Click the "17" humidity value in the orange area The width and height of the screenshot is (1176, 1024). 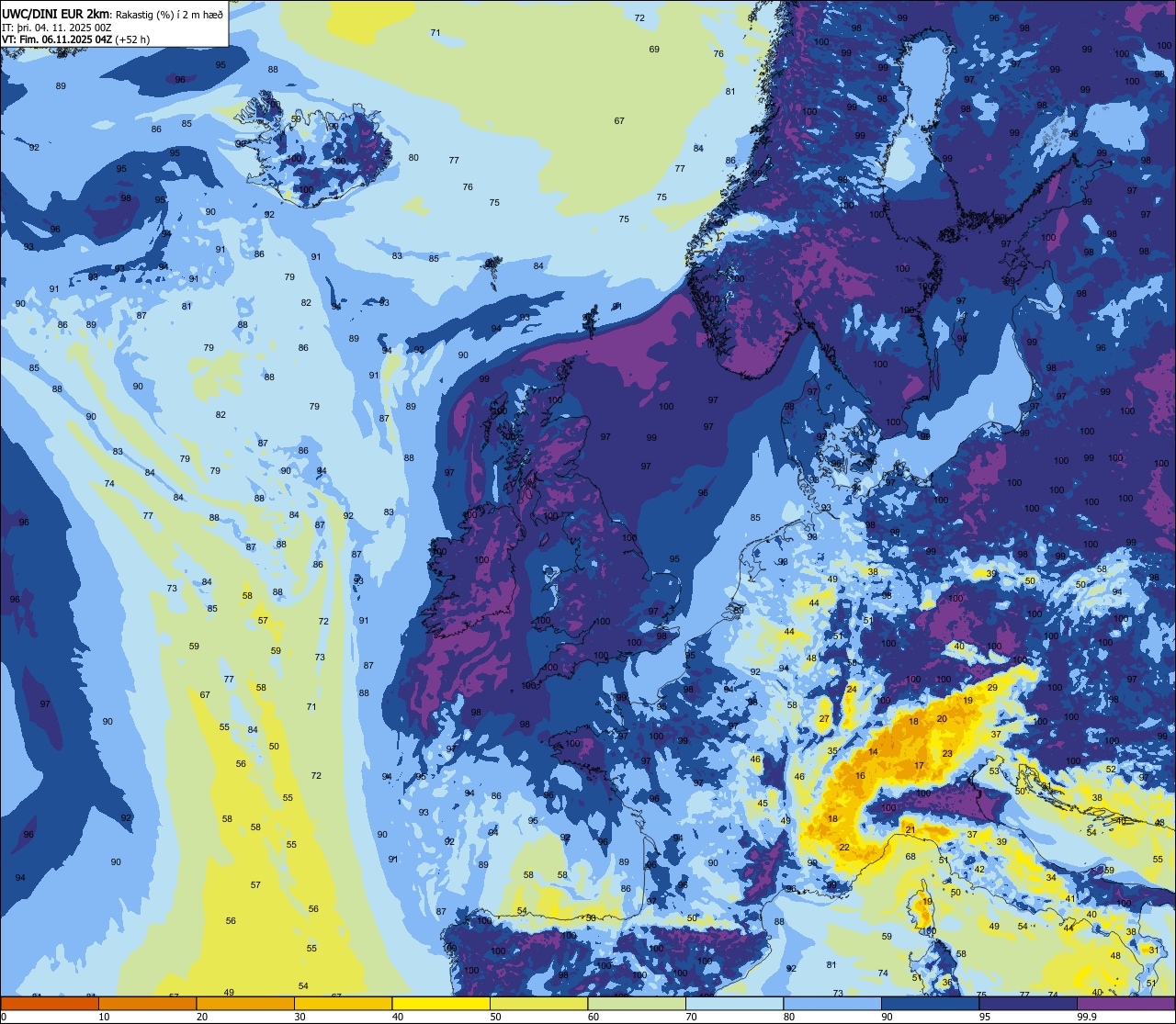[919, 766]
